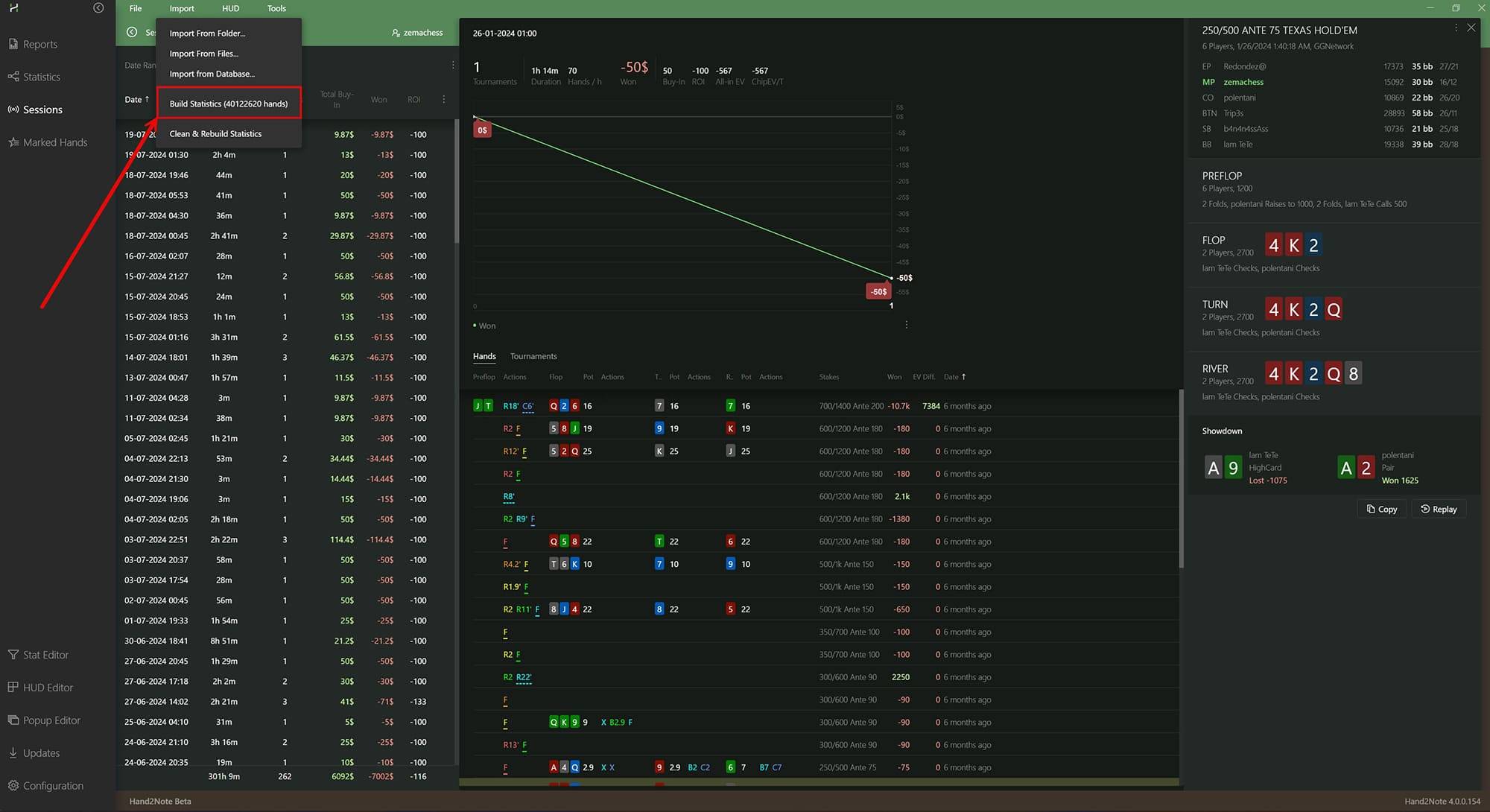Open the zemachess player selector
Screen dimensions: 1490x812
(x=417, y=33)
